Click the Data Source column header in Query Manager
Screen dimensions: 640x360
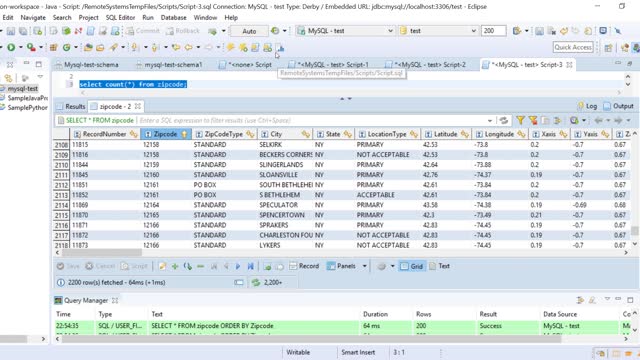pyautogui.click(x=560, y=314)
